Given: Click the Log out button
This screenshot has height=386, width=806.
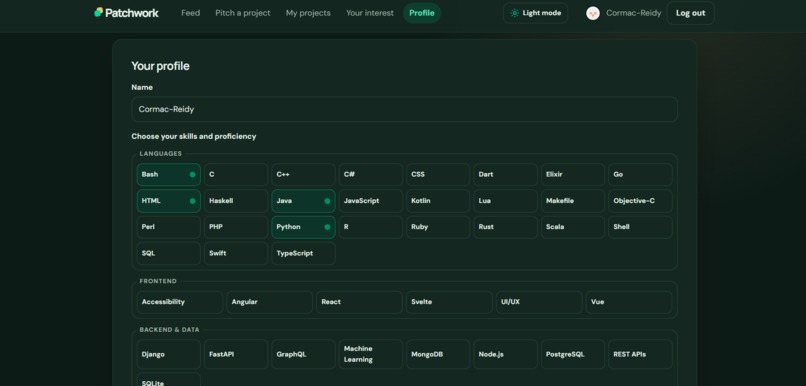Looking at the screenshot, I should pyautogui.click(x=690, y=13).
